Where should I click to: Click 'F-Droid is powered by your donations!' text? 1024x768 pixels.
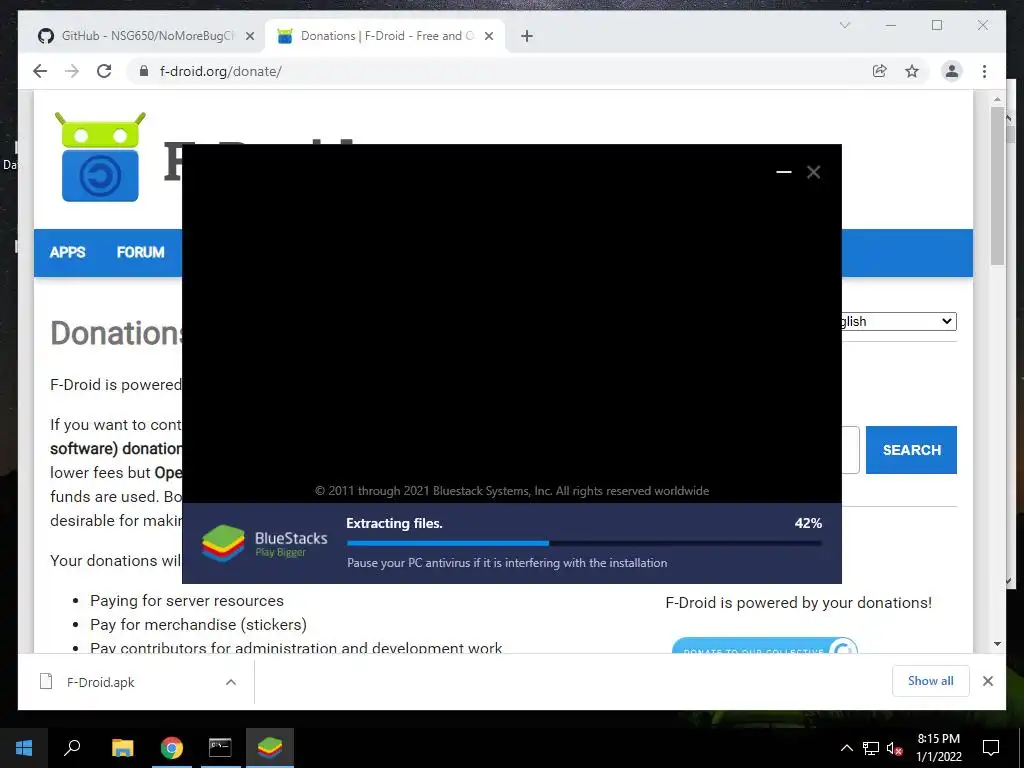(x=798, y=603)
